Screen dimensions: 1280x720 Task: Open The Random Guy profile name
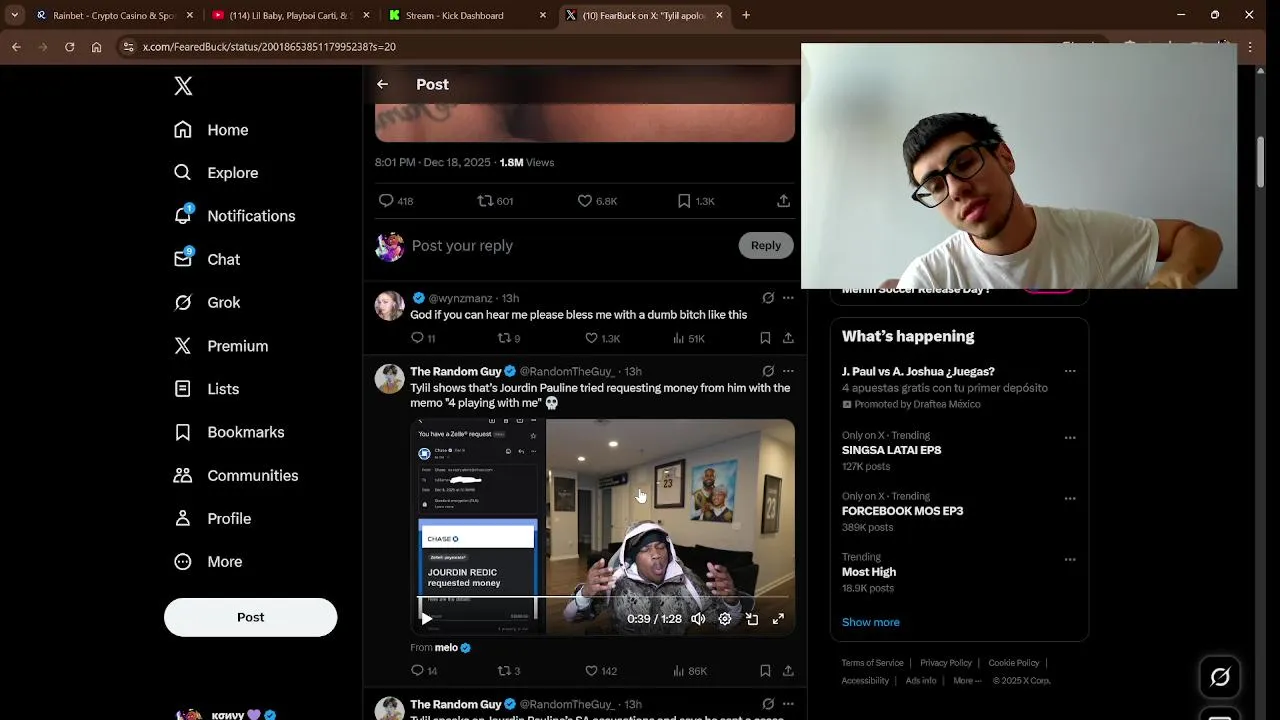coord(455,371)
